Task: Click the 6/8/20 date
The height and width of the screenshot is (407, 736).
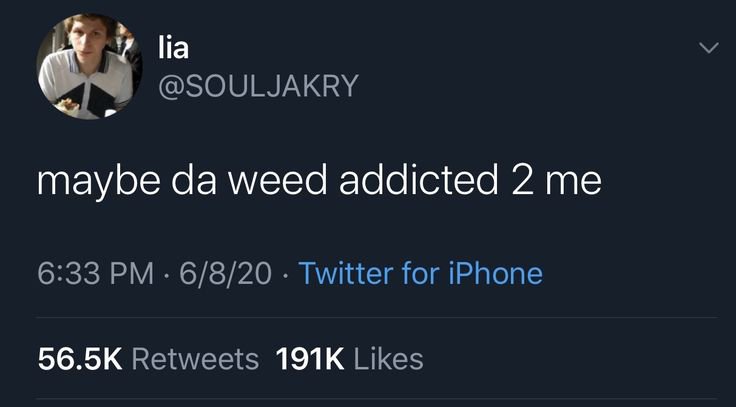Action: tap(225, 273)
